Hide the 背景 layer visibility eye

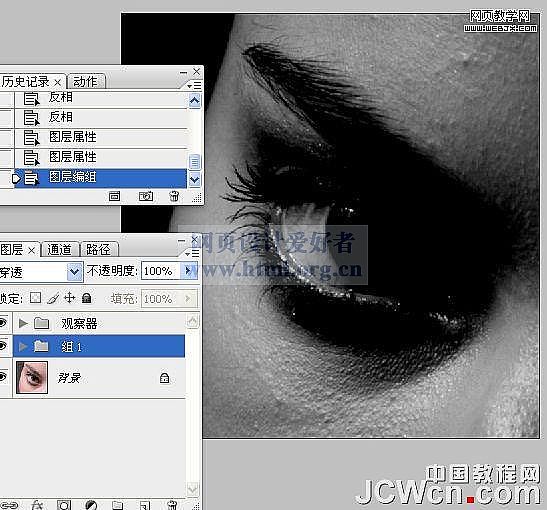(3, 377)
